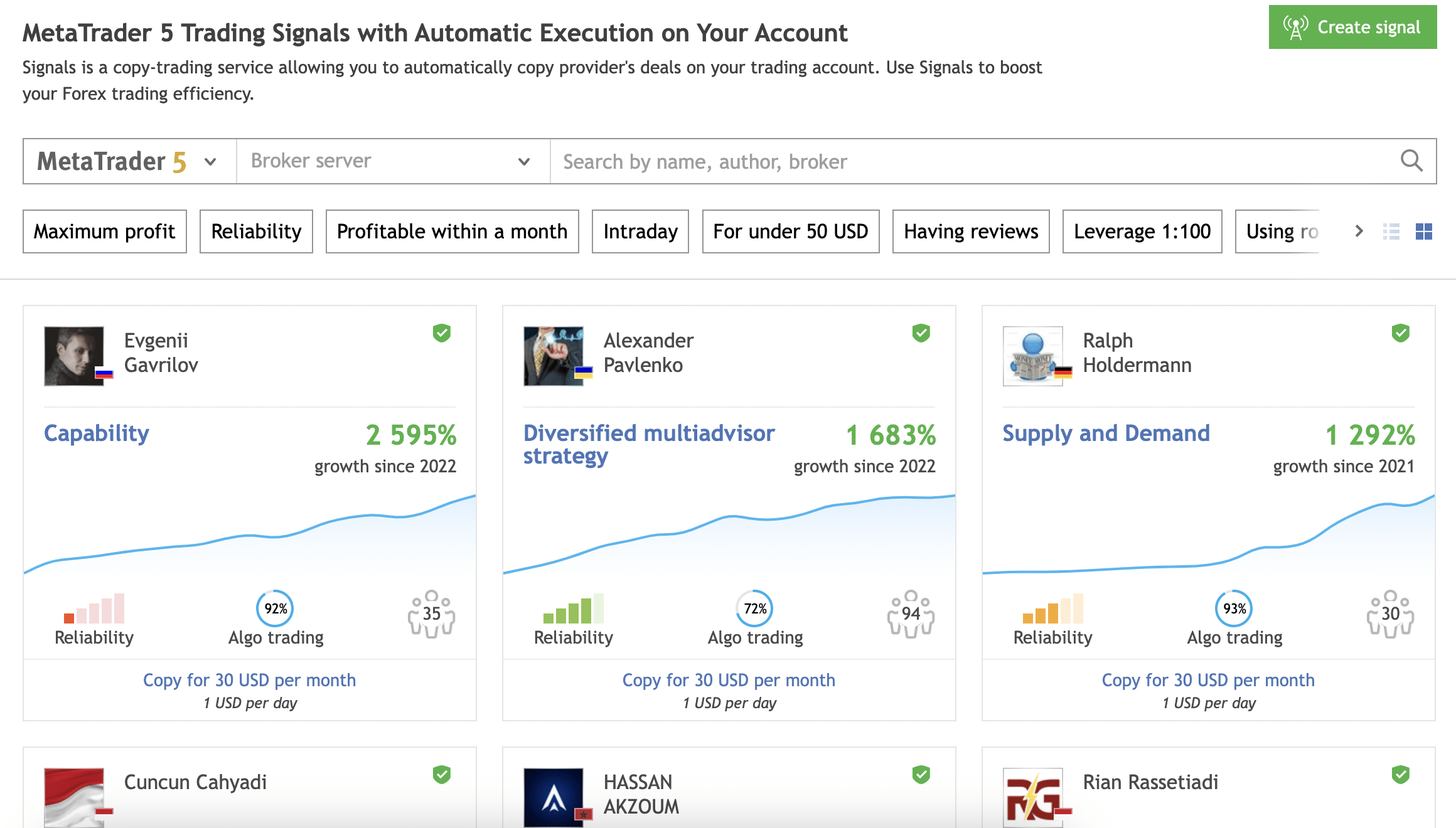Viewport: 1456px width, 828px height.
Task: Copy Capability signal for 30 USD per month
Action: pos(249,680)
